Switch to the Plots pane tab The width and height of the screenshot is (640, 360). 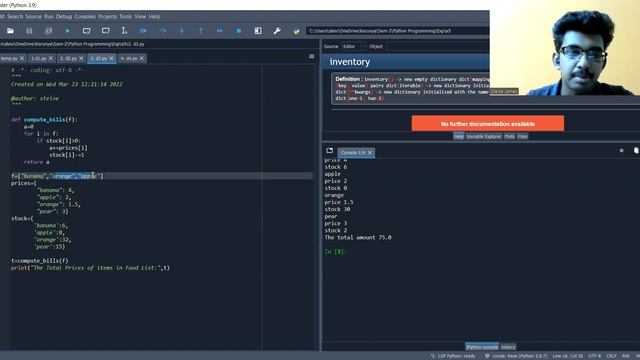[509, 136]
